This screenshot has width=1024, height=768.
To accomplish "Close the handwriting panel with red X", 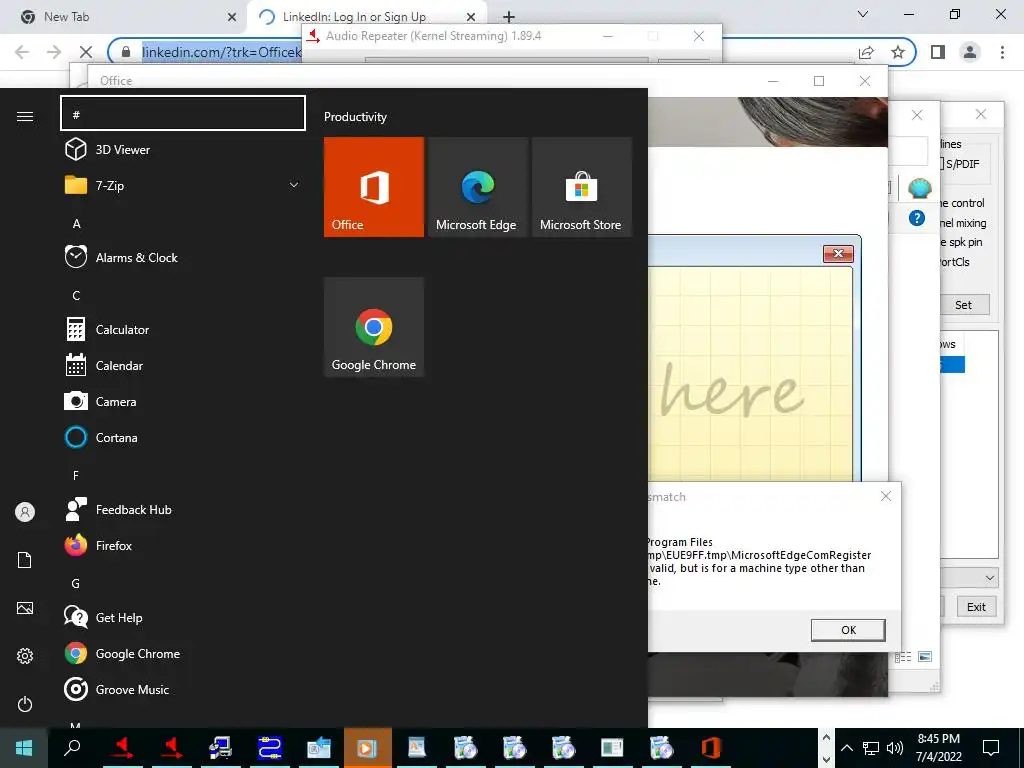I will pos(839,253).
